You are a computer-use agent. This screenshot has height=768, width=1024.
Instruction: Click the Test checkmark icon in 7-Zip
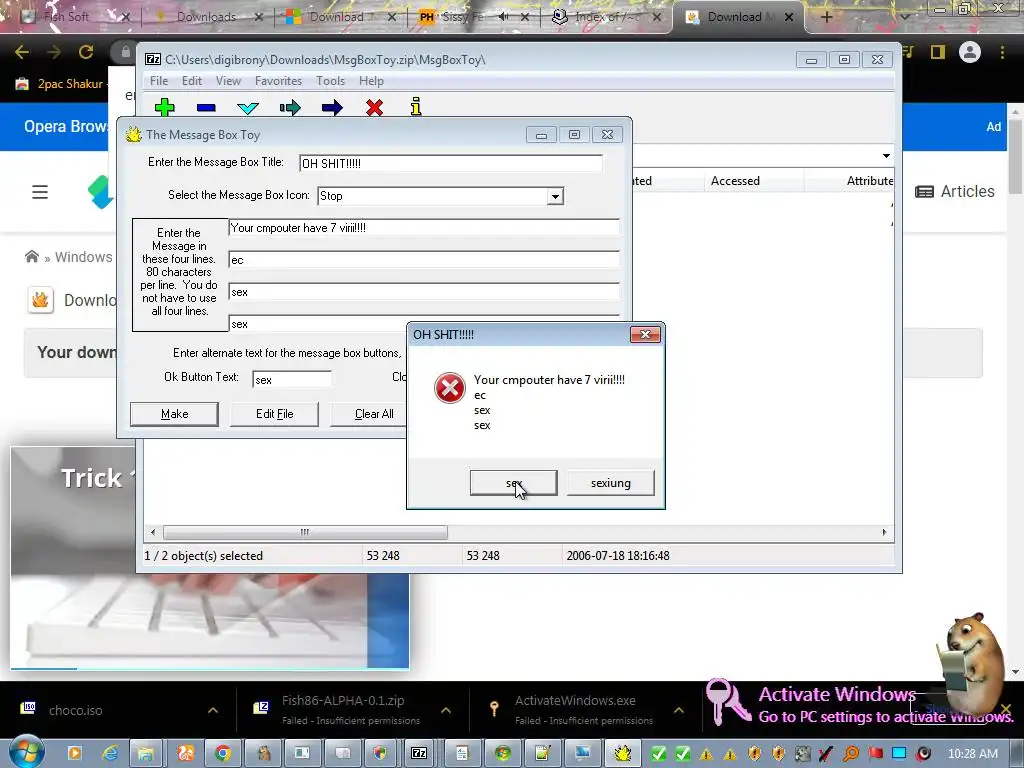point(248,108)
